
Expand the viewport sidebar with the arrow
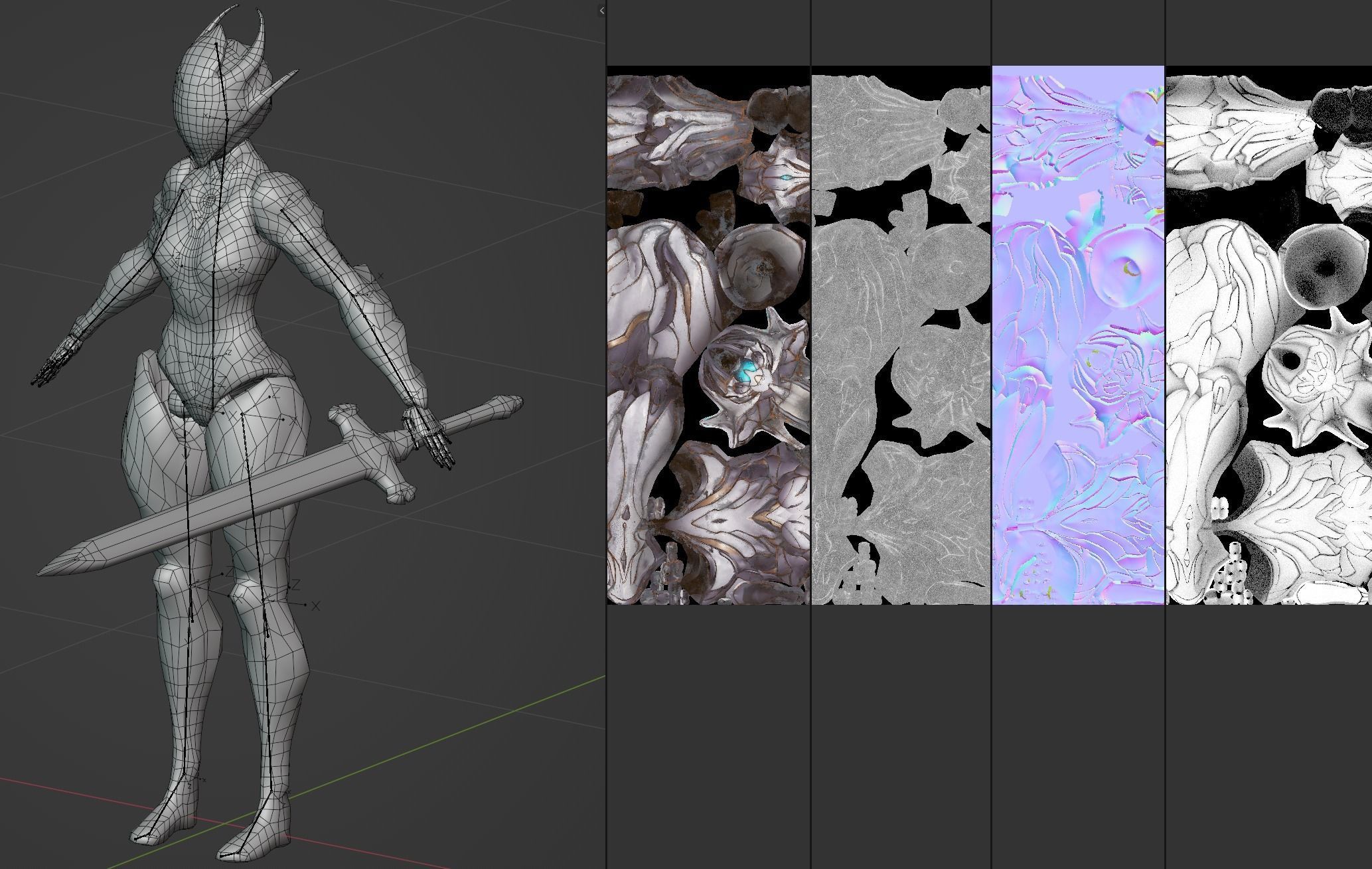click(x=601, y=11)
